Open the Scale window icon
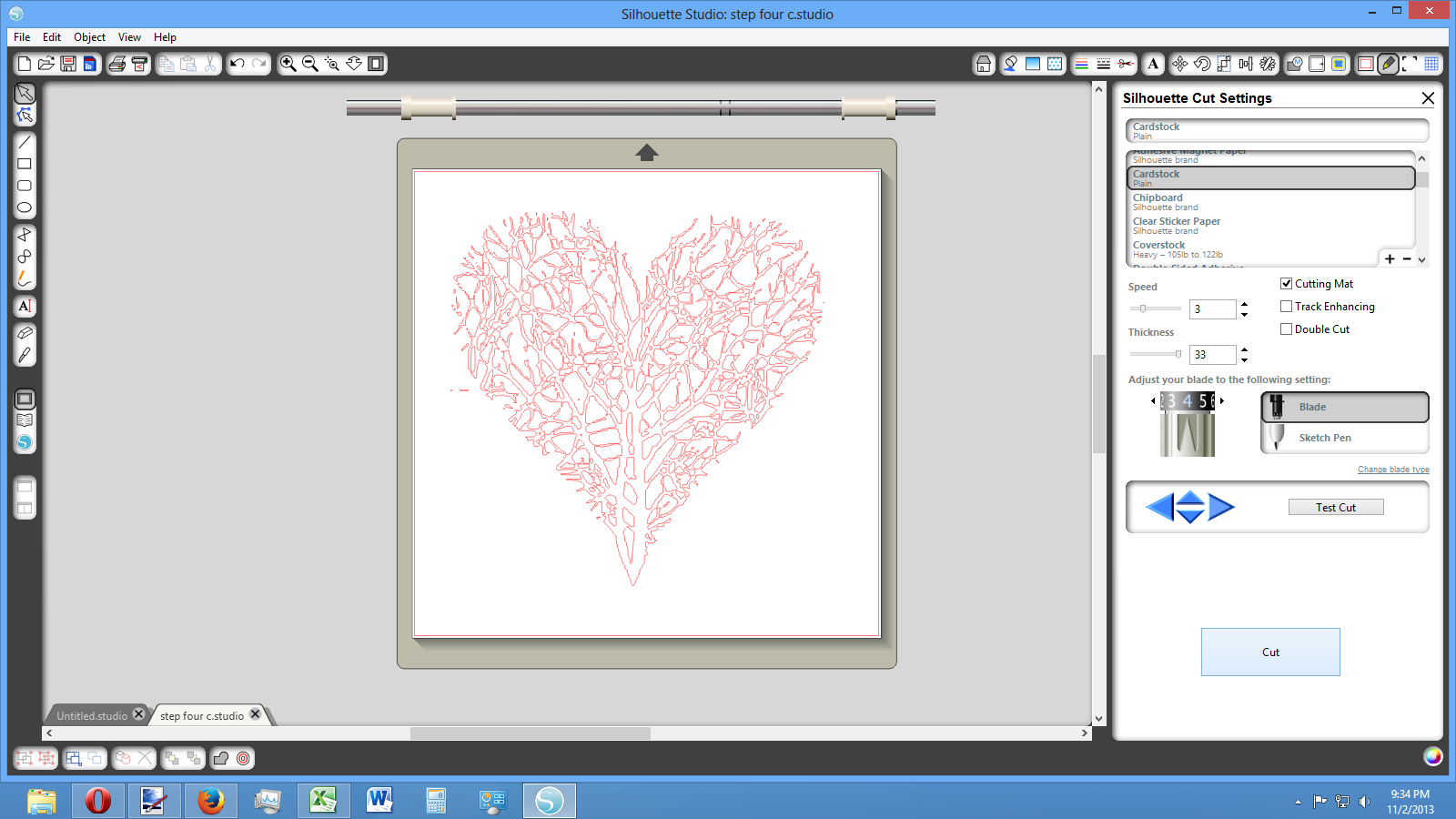The height and width of the screenshot is (819, 1456). 1224,64
